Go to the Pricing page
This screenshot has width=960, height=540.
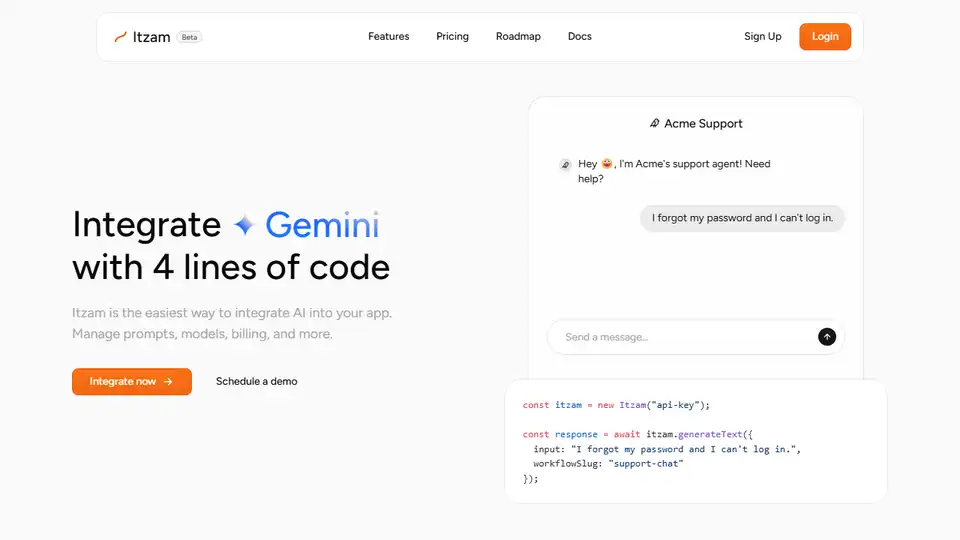tap(452, 37)
